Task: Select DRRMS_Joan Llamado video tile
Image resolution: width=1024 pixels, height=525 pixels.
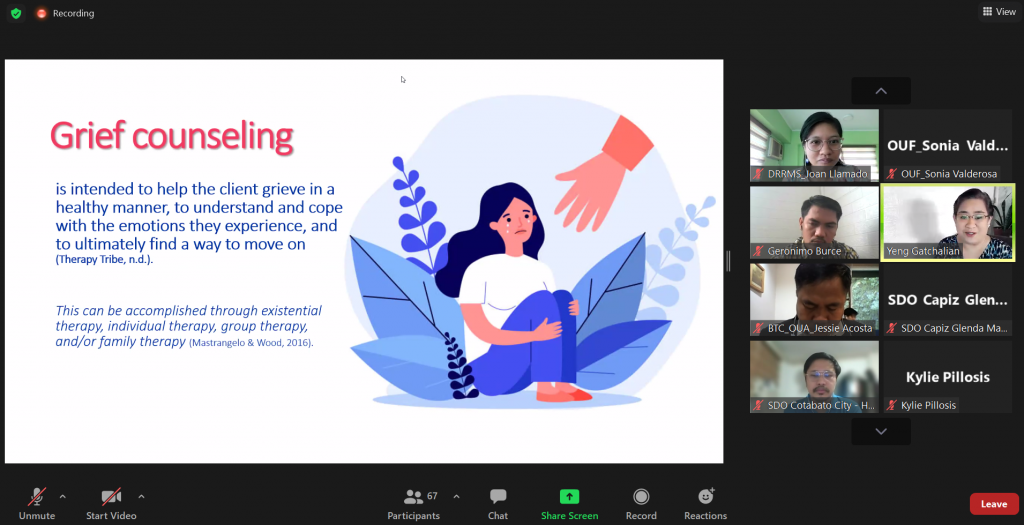Action: tap(814, 145)
